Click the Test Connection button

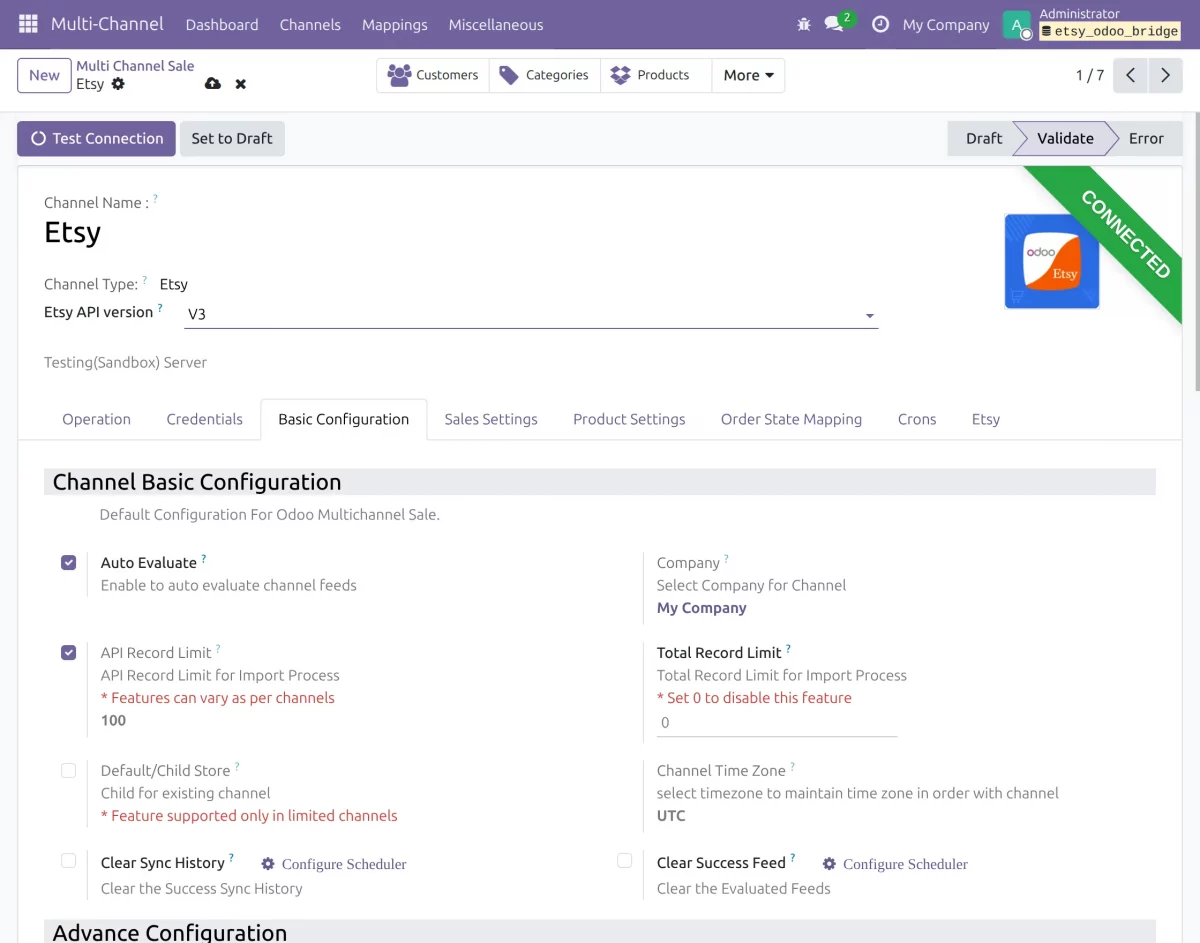(96, 139)
